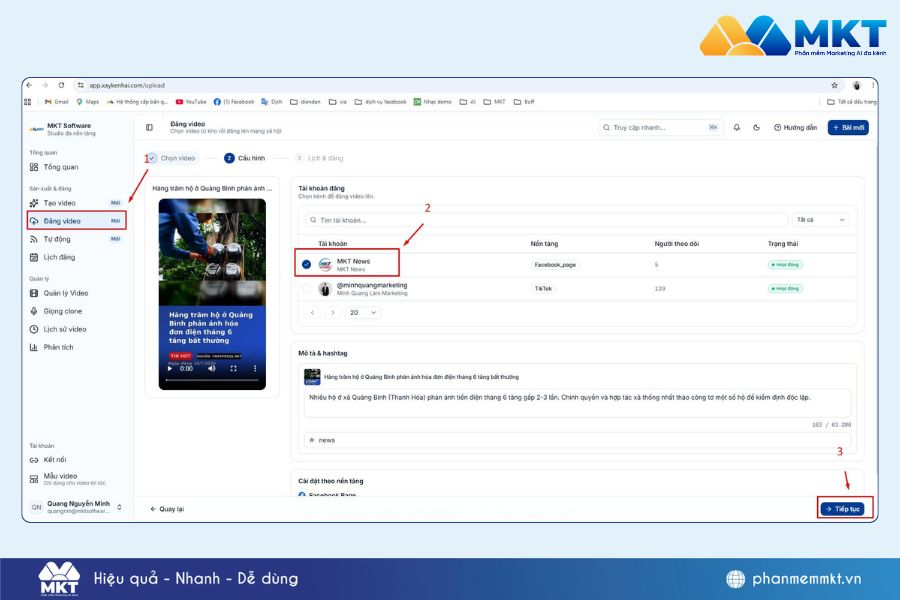Open notifications bell icon

point(736,127)
